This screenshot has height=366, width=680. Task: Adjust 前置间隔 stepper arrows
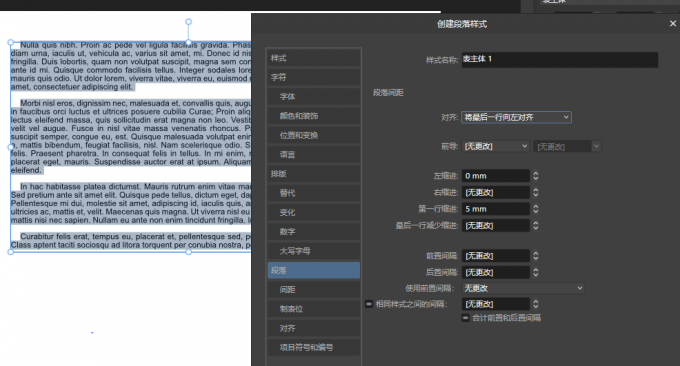pos(536,256)
